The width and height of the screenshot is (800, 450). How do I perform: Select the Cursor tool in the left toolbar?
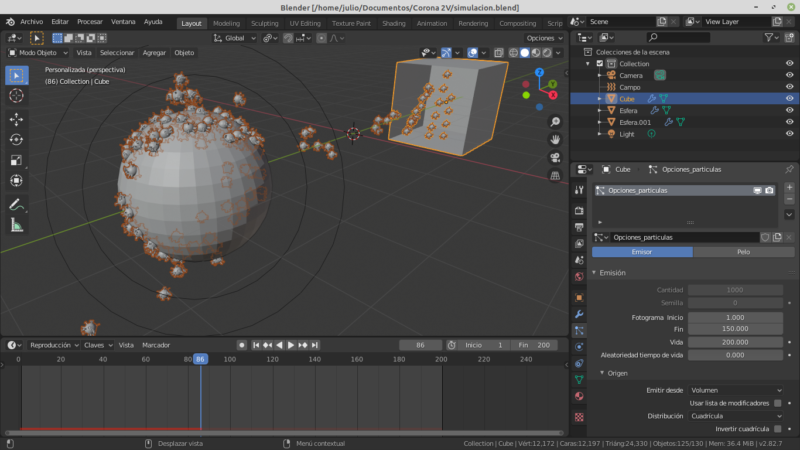click(x=16, y=95)
